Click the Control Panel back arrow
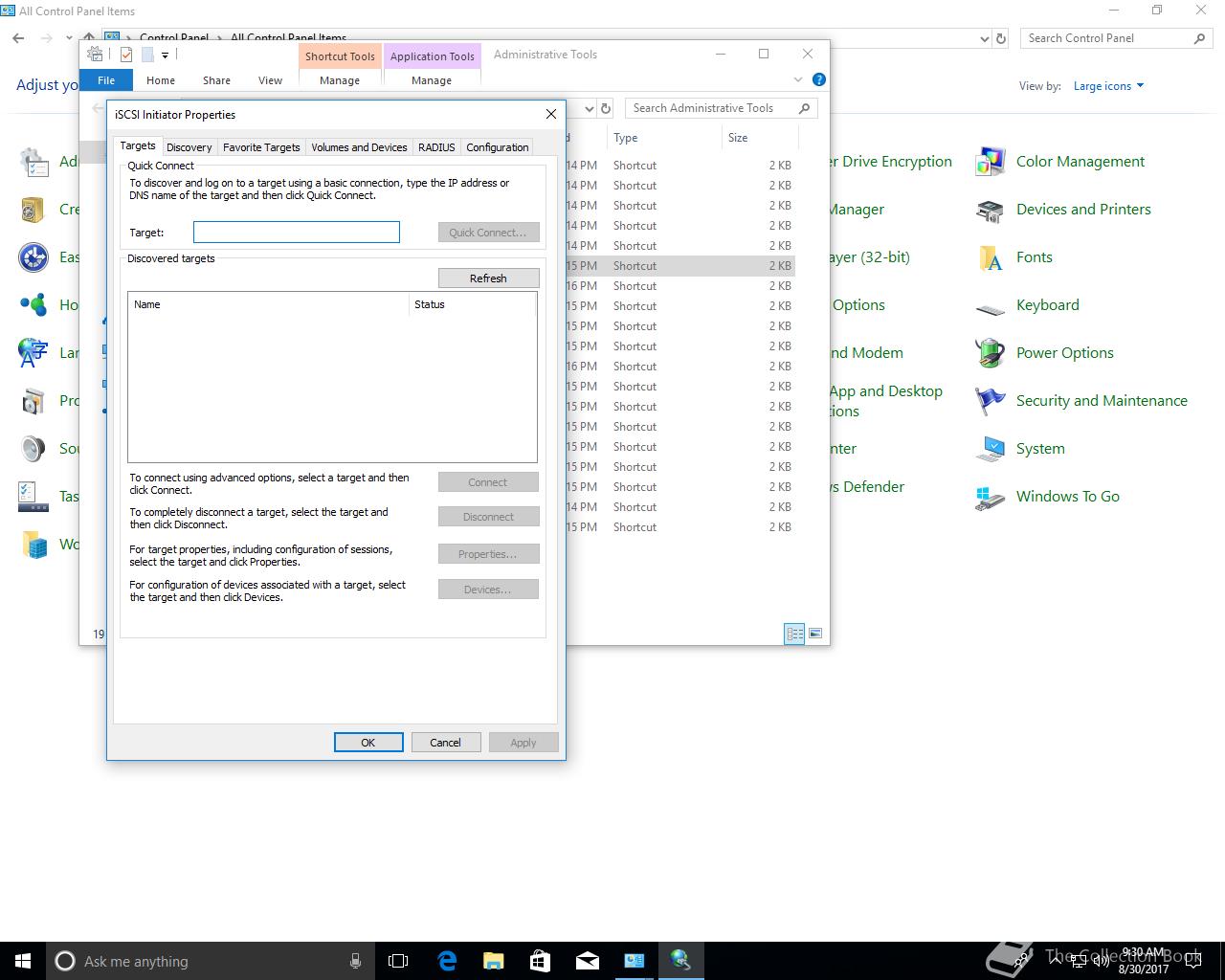 point(19,38)
